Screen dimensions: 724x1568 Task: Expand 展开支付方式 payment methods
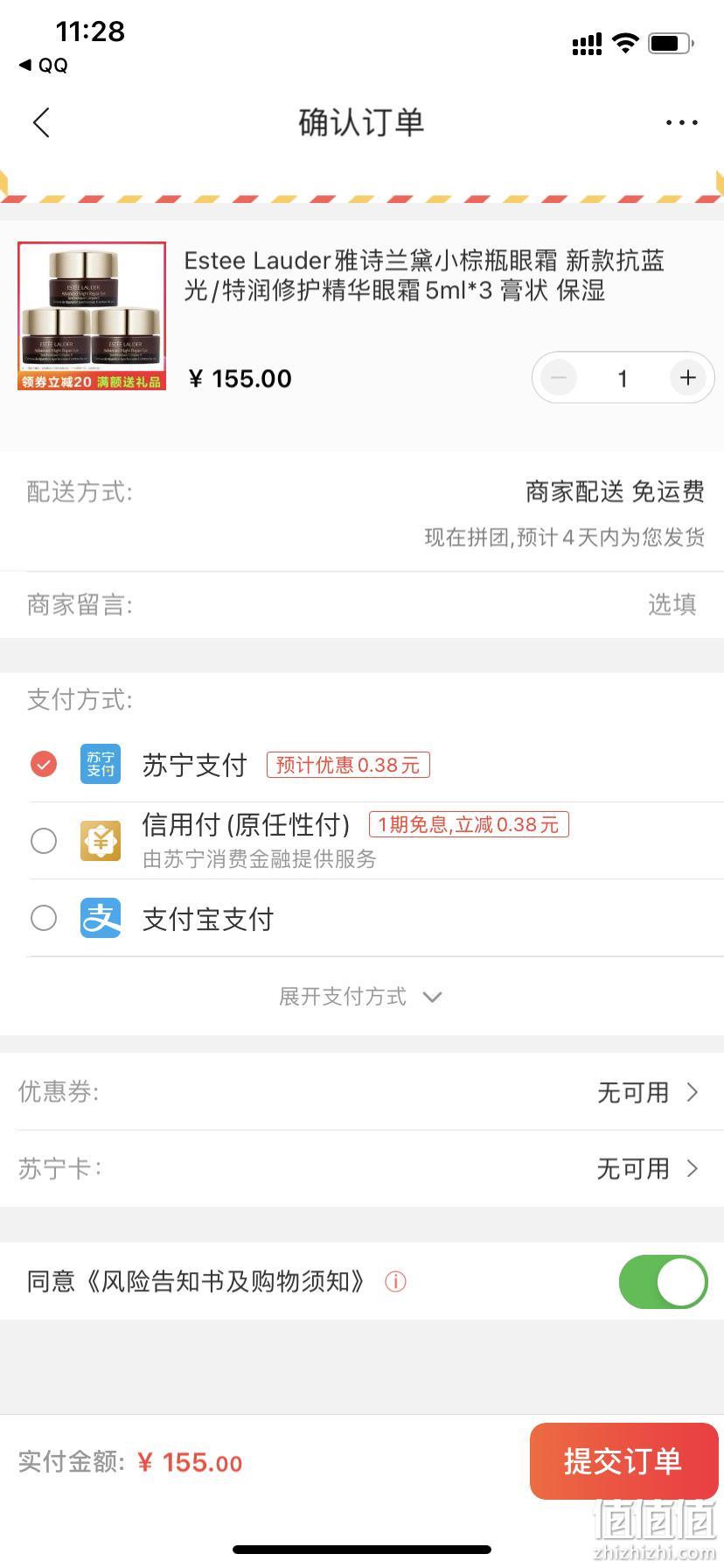[x=361, y=997]
